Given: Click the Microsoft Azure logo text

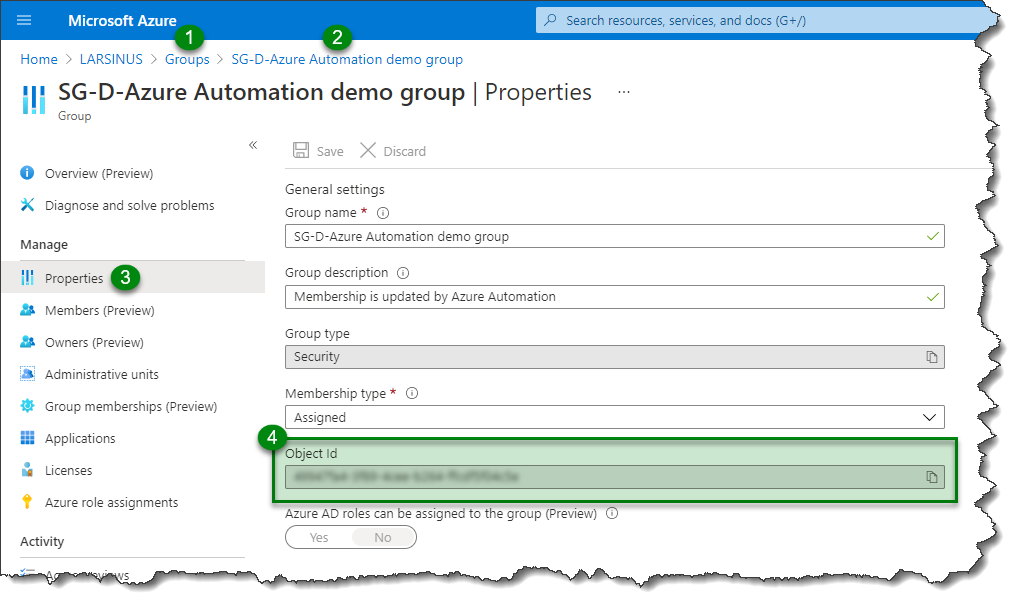Looking at the screenshot, I should [122, 20].
